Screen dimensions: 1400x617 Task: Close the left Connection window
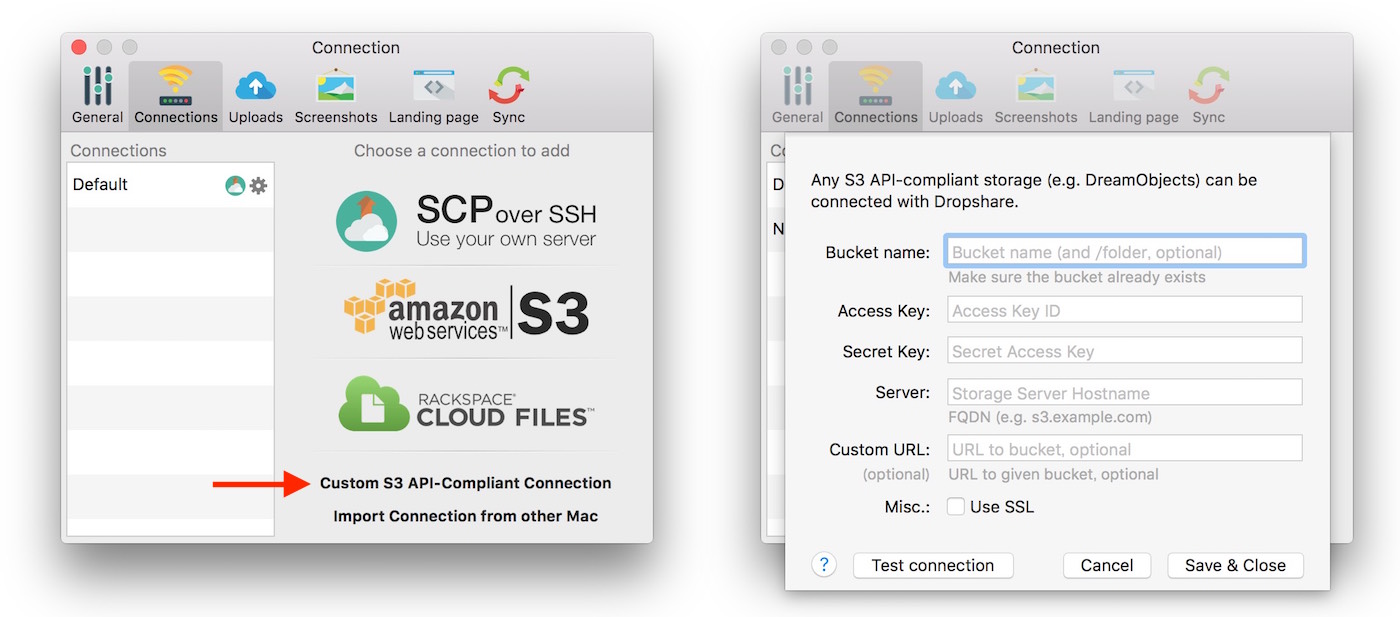79,47
